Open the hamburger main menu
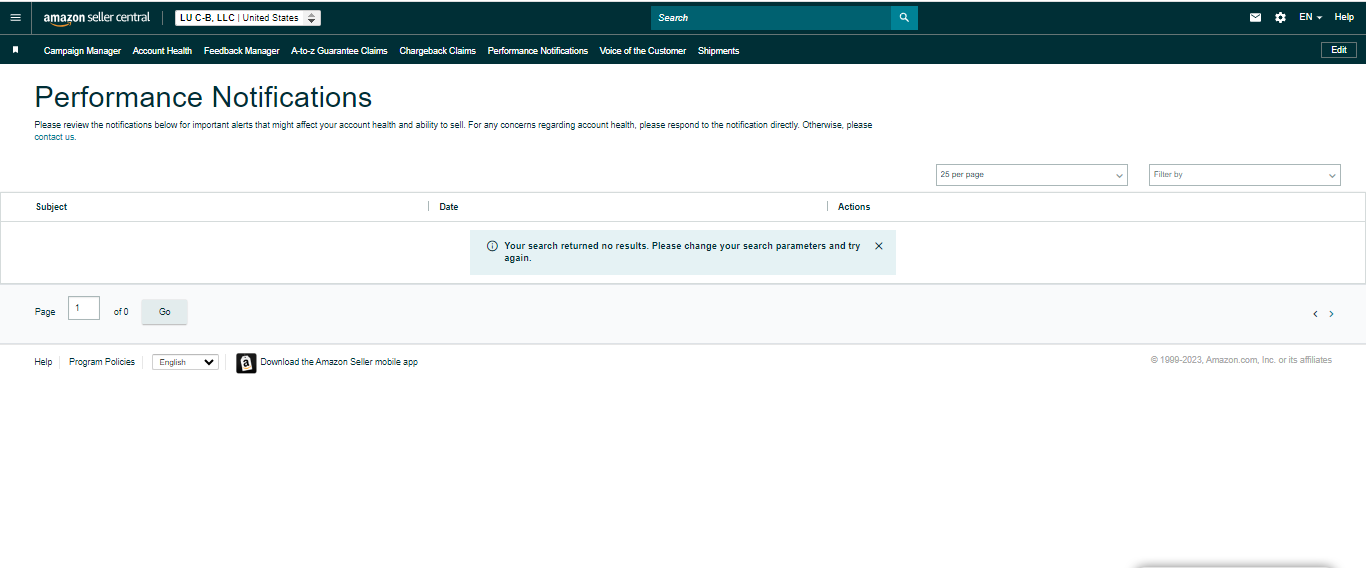The height and width of the screenshot is (568, 1366). coord(15,18)
